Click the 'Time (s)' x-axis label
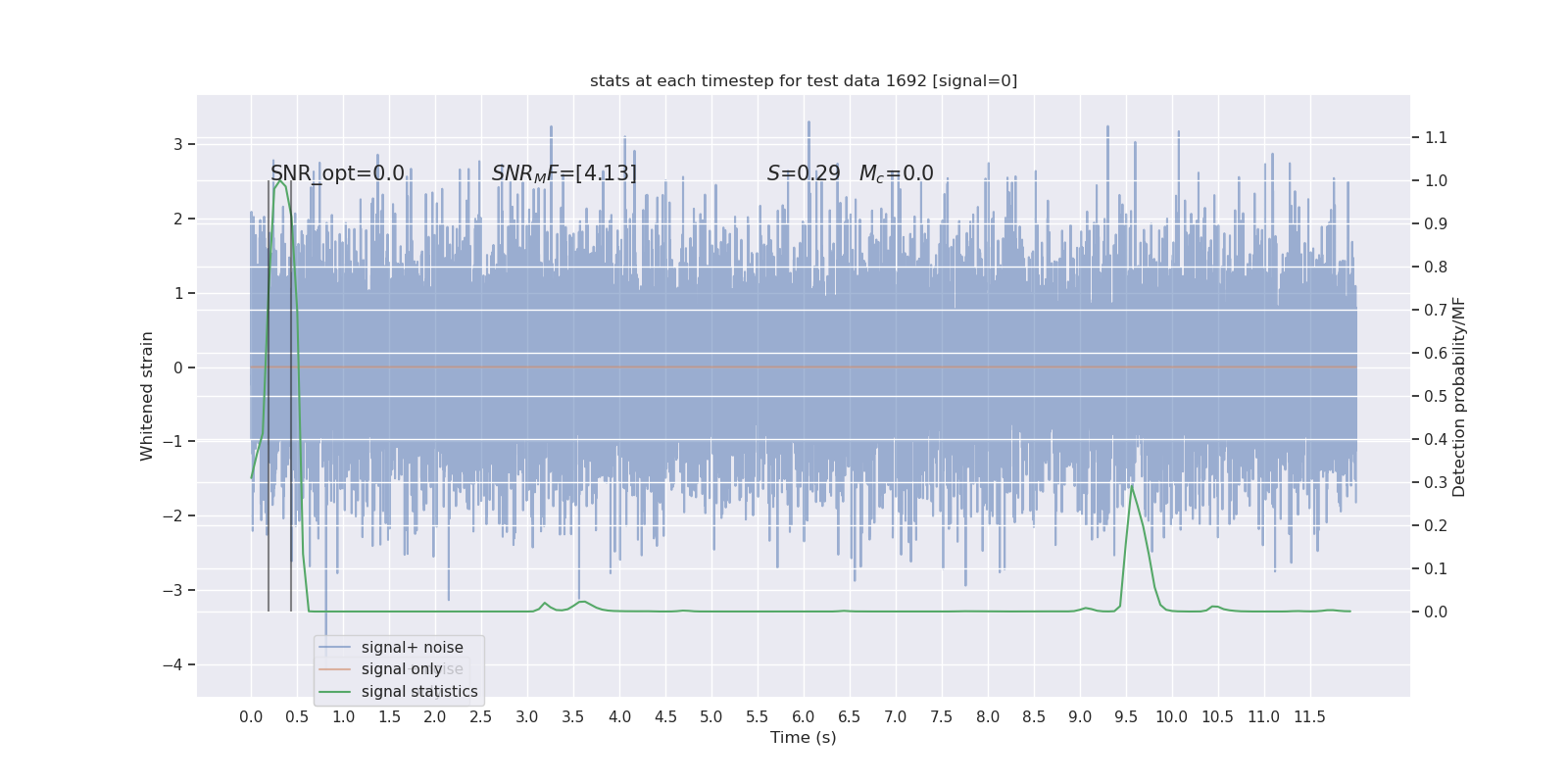Screen dimensions: 1568x784 point(804,738)
